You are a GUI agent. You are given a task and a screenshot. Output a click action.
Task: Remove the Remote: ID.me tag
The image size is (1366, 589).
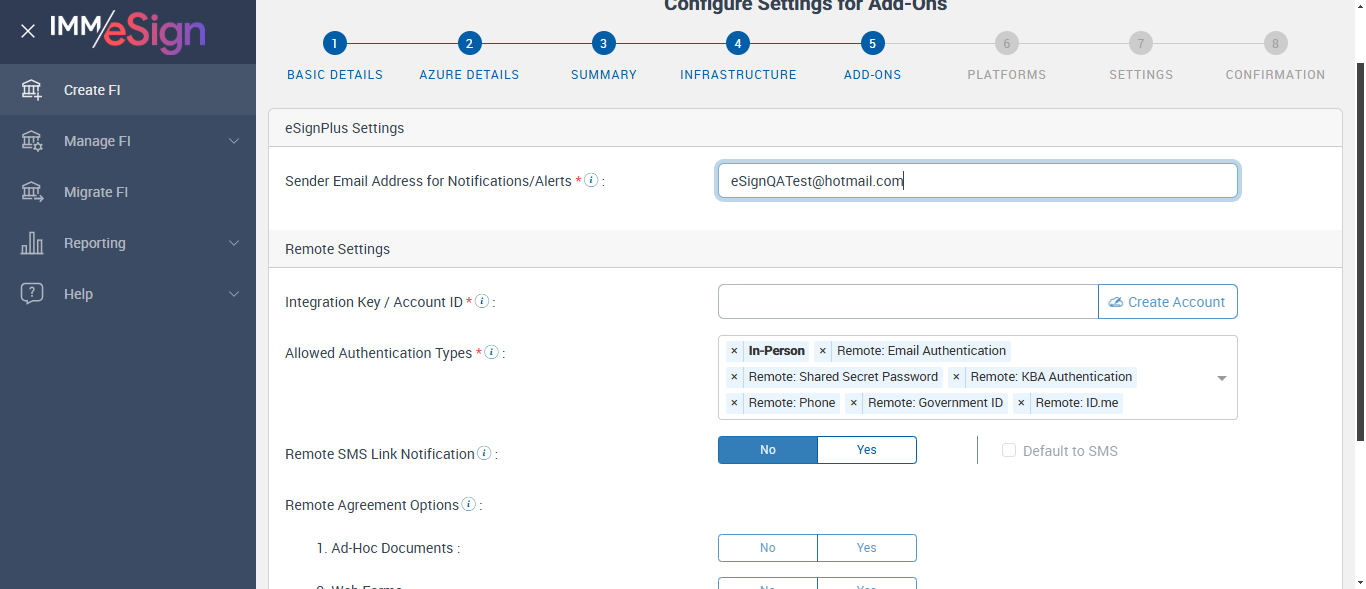[1021, 403]
